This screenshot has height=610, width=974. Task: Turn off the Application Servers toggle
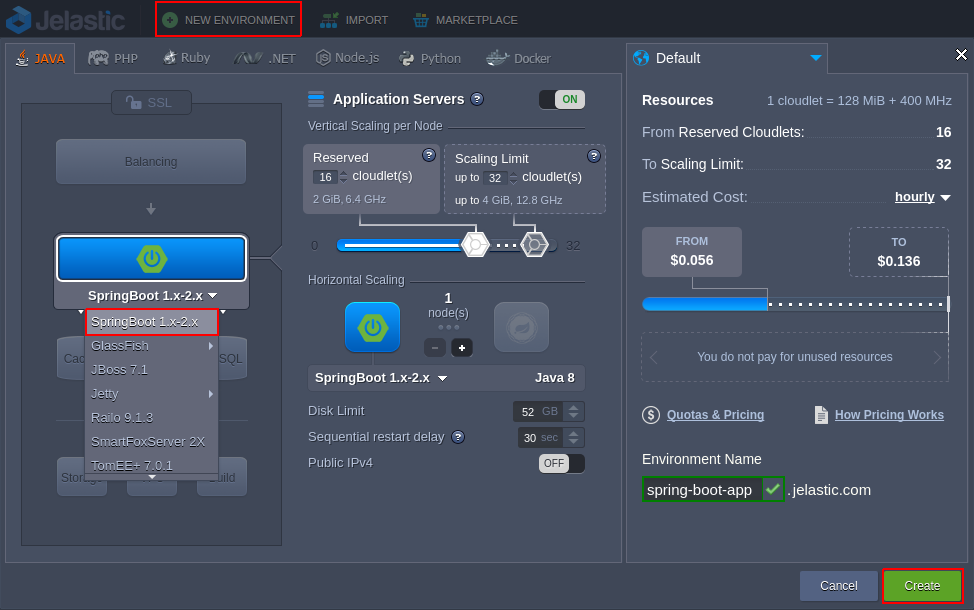click(562, 99)
